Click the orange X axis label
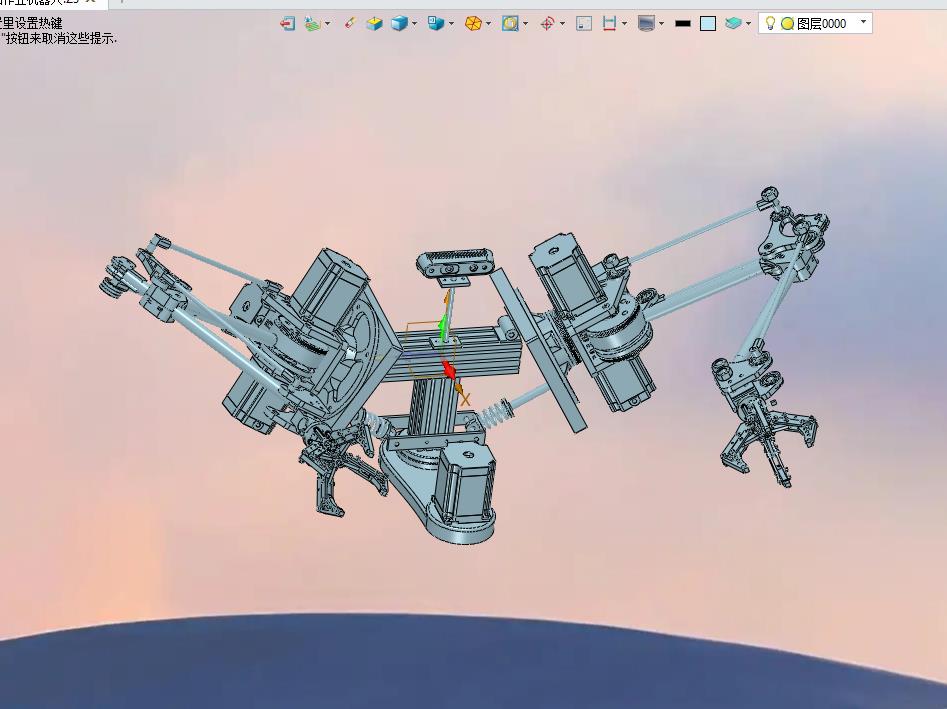Screen dimensions: 947x709 465,399
